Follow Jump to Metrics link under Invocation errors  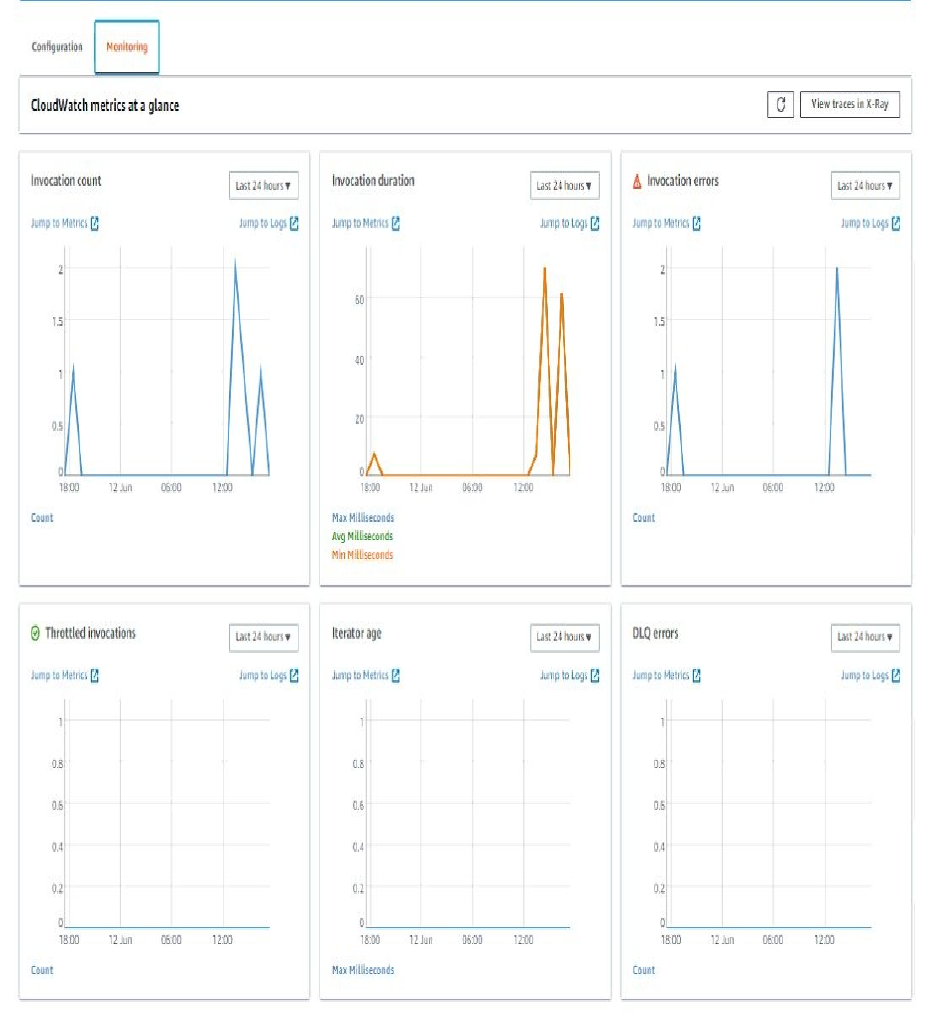click(x=661, y=223)
